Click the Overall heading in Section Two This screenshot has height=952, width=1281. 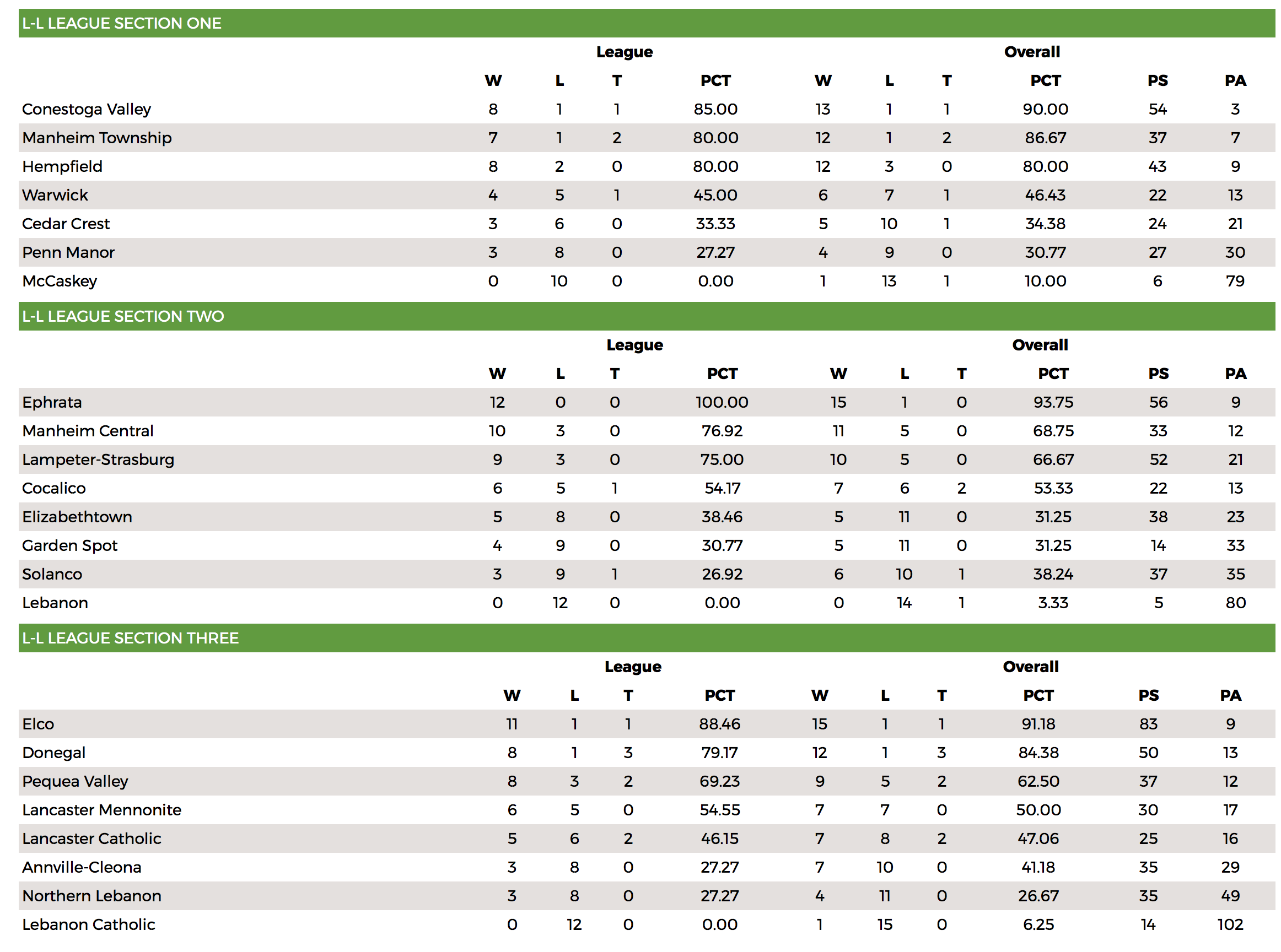[x=1040, y=345]
